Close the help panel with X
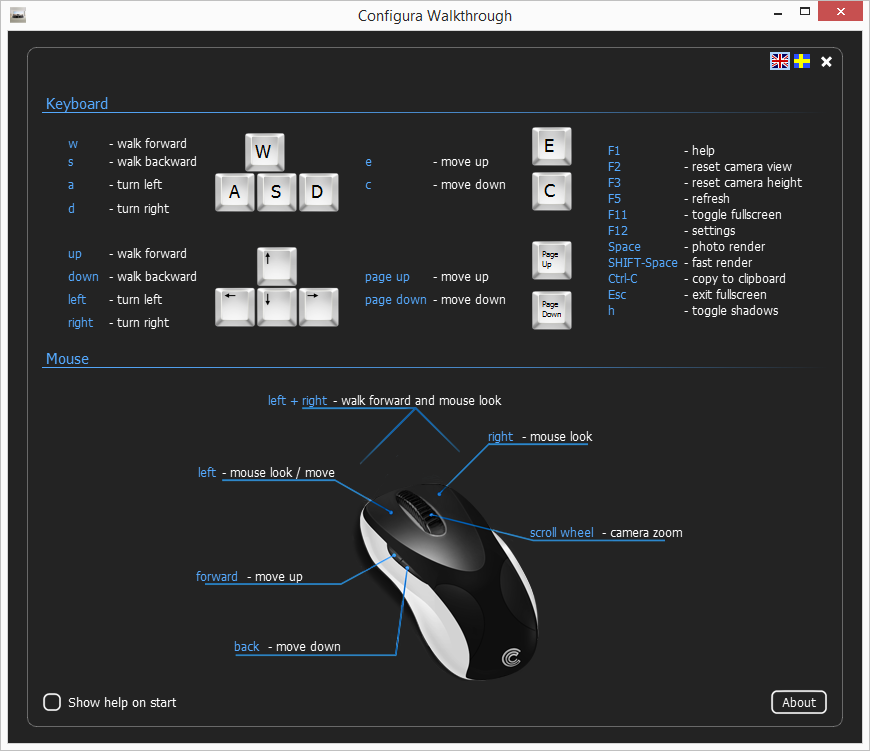This screenshot has height=751, width=870. (826, 62)
